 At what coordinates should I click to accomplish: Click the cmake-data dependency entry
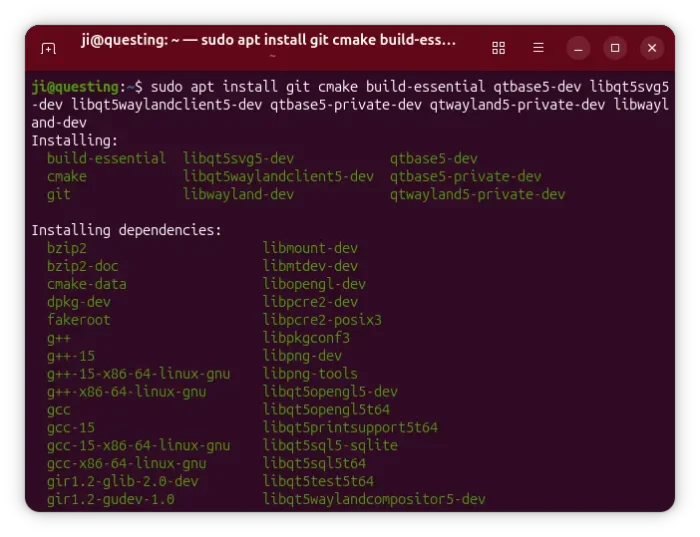86,284
